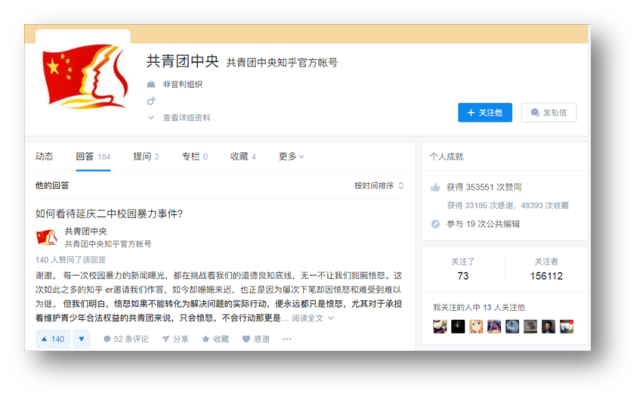The height and width of the screenshot is (400, 640).
Task: Open the sixth mutual follower avatar
Action: (x=530, y=326)
